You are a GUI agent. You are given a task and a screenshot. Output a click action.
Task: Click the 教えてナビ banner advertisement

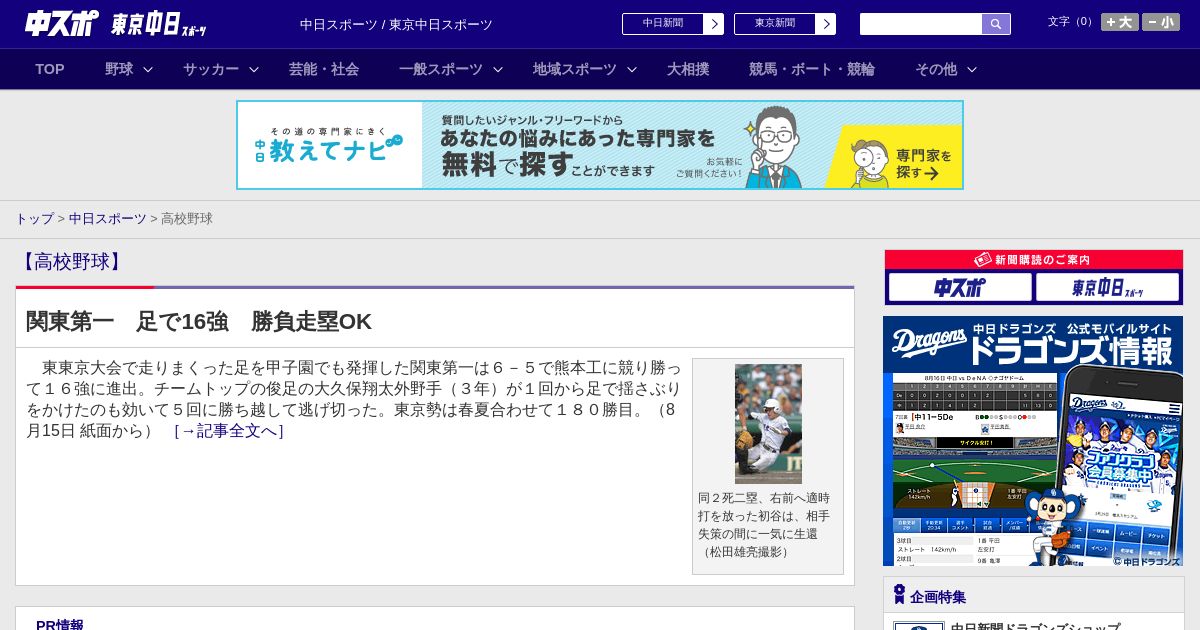point(600,145)
